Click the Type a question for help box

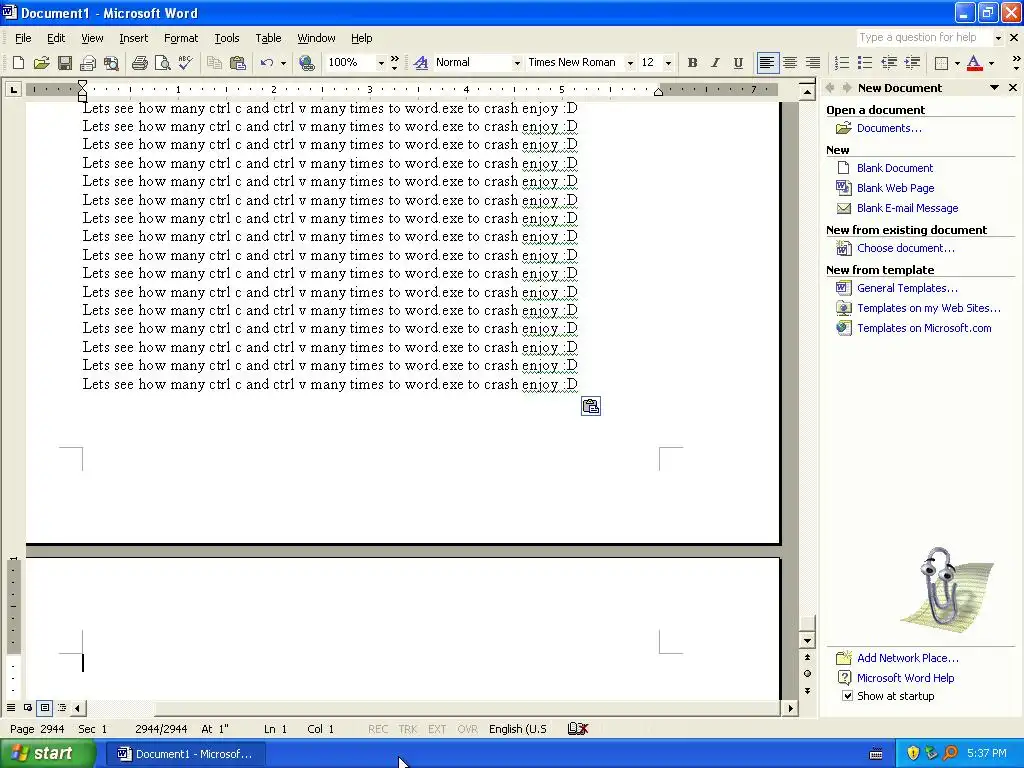923,38
